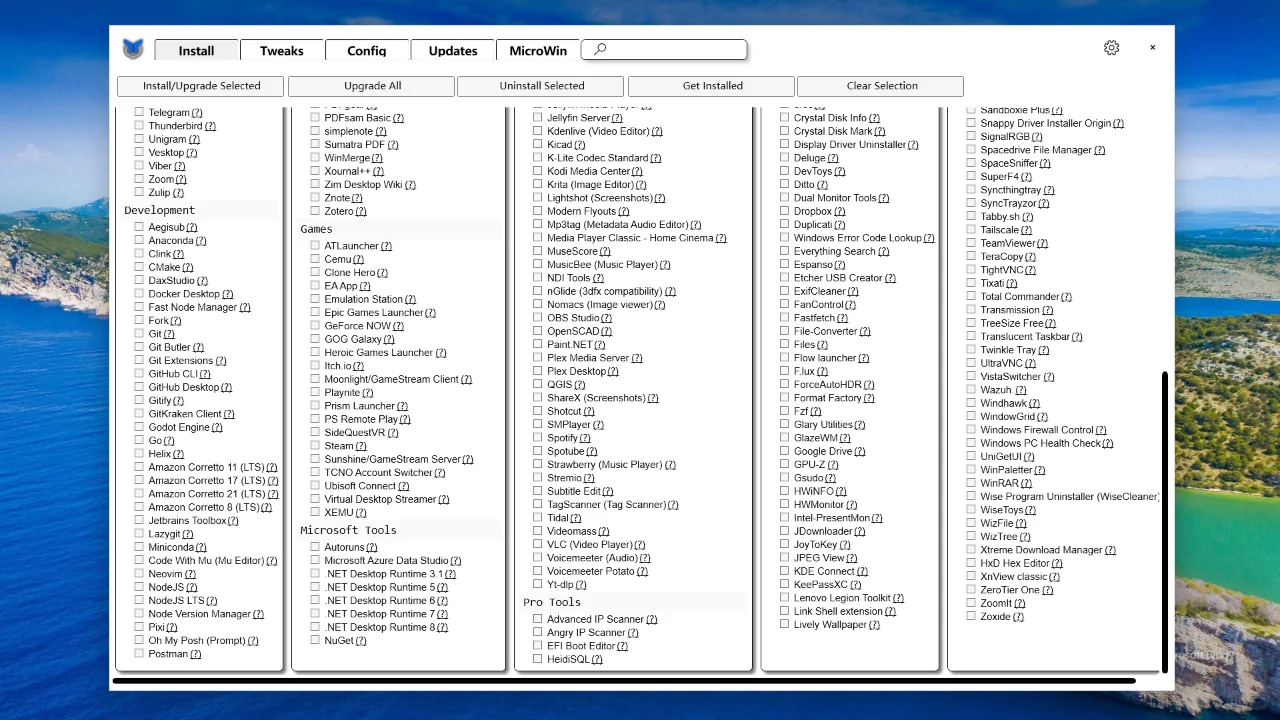Image resolution: width=1280 pixels, height=720 pixels.
Task: Focus the search field in the top bar
Action: 664,49
